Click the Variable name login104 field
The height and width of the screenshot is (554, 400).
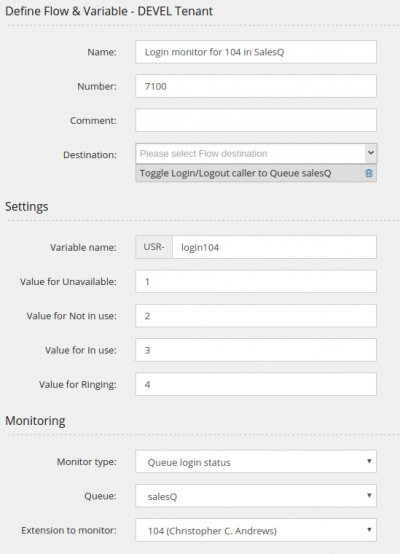(274, 247)
